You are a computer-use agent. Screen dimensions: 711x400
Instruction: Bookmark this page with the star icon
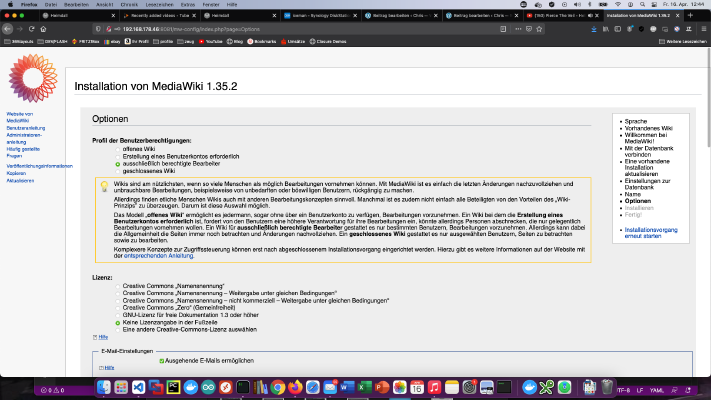pos(539,29)
